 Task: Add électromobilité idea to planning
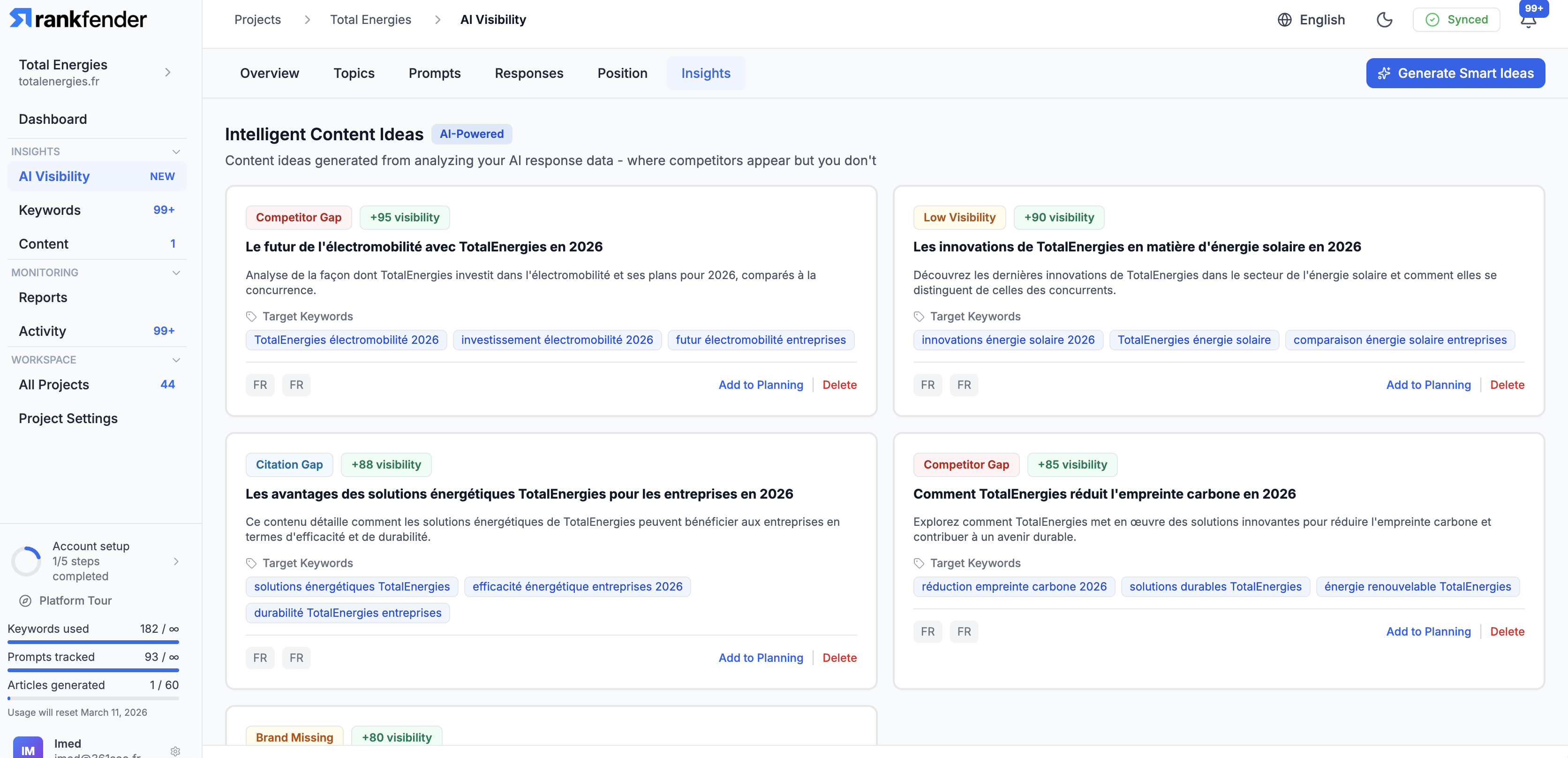760,385
